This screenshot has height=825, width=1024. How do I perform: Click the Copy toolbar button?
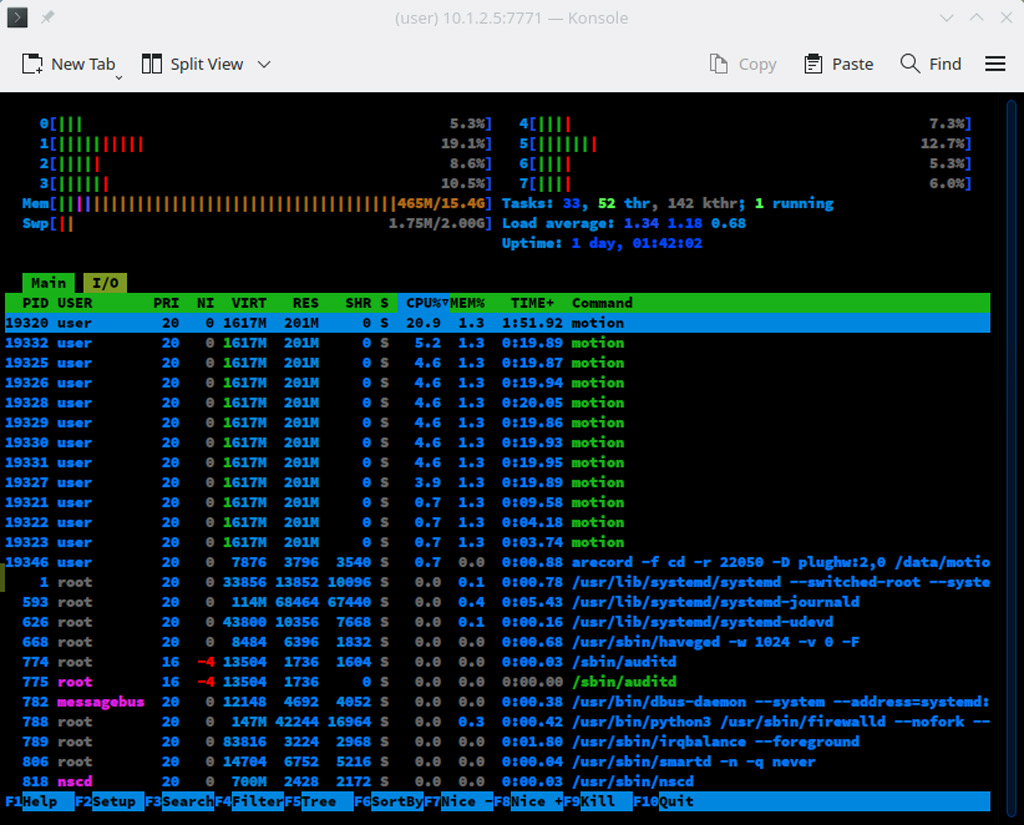[743, 64]
